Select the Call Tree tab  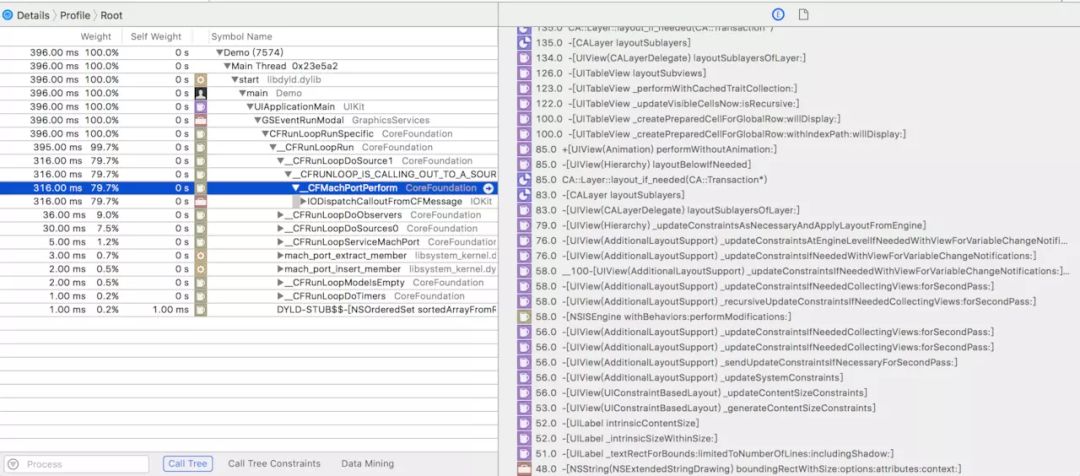tap(187, 464)
